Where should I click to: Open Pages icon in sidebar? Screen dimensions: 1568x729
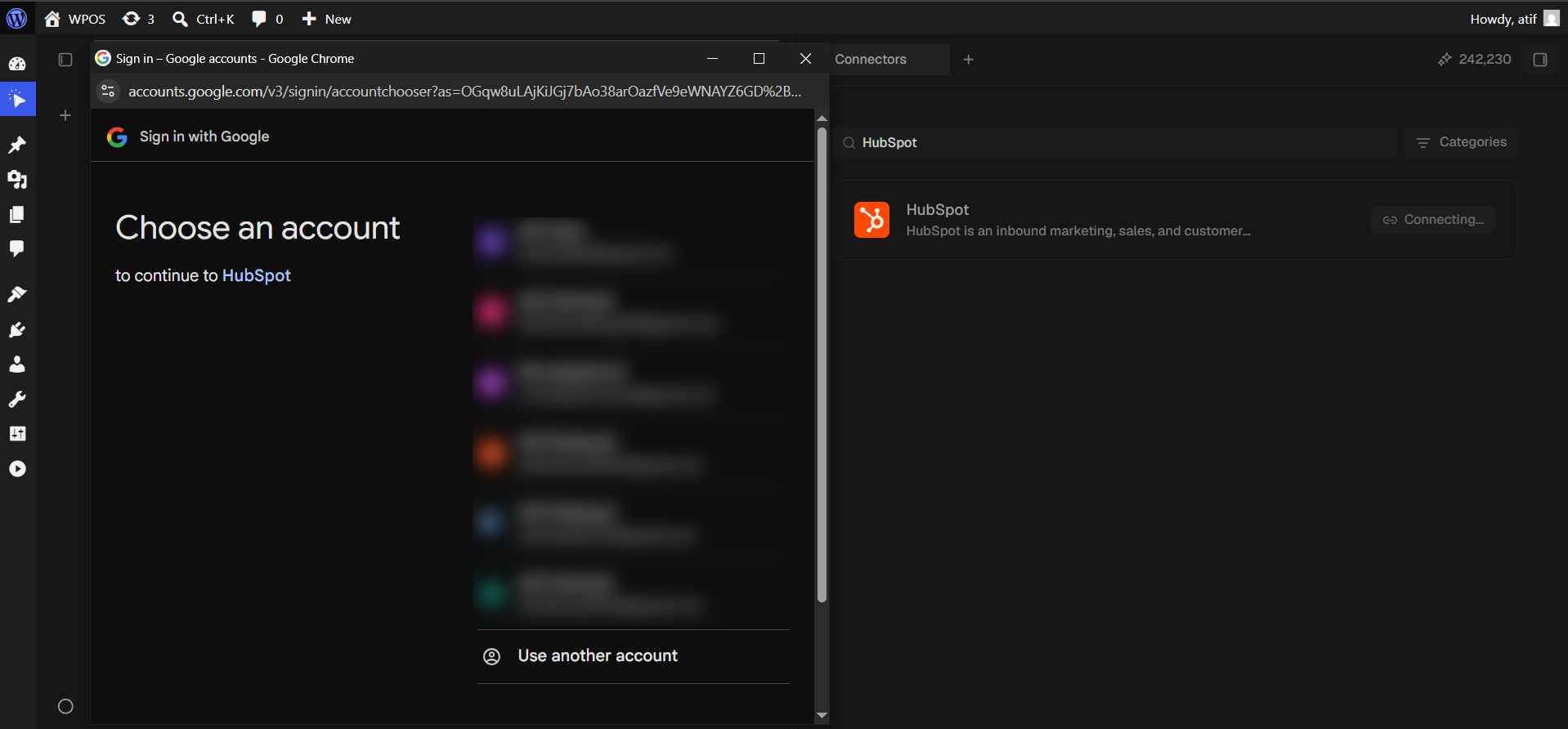(17, 214)
